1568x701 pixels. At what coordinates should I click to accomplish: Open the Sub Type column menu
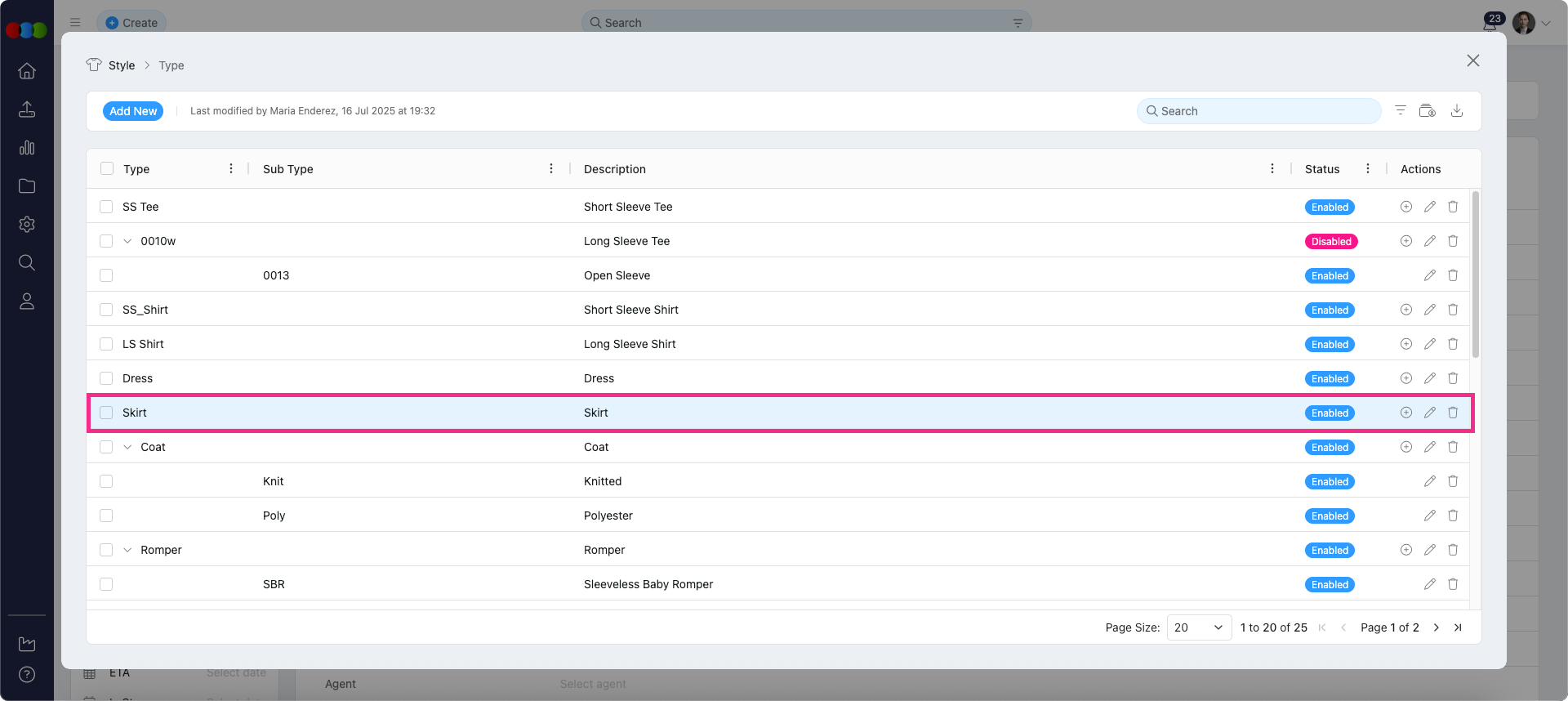tap(550, 168)
